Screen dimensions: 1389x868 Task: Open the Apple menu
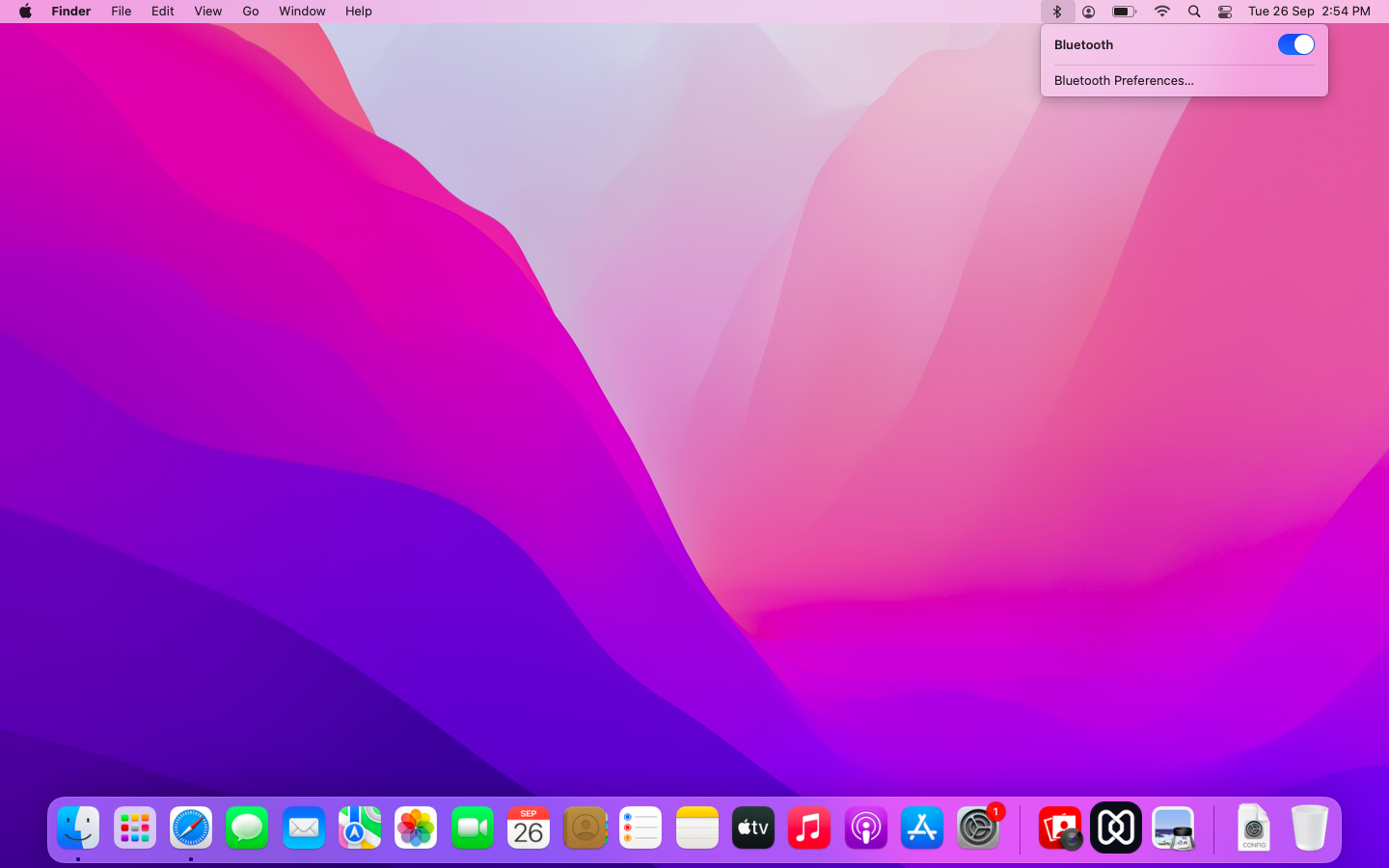point(25,12)
